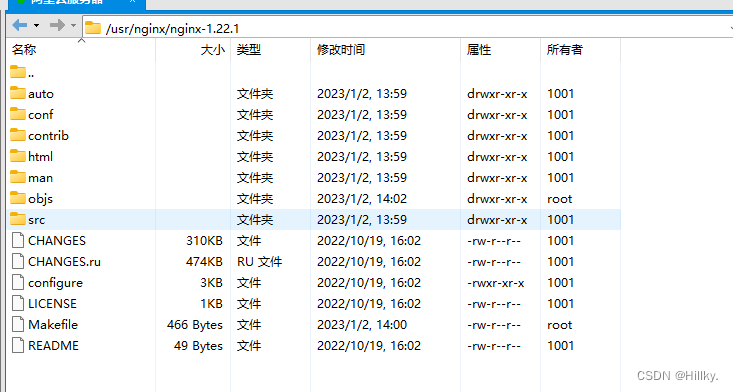Screen dimensions: 733x392
Task: Click 'RU 文件' type of CHANGES.ru
Action: 259,262
